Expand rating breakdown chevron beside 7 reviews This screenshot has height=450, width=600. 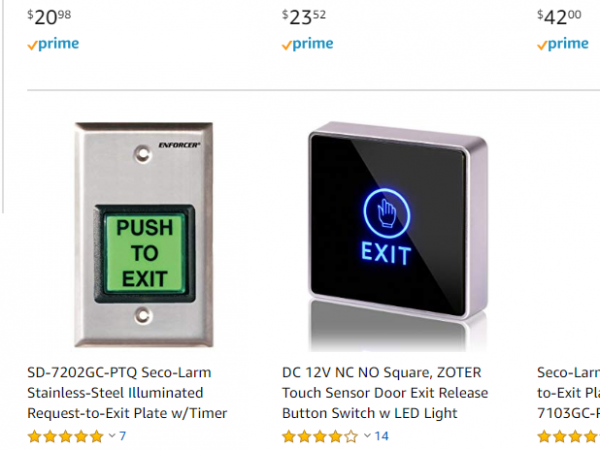pyautogui.click(x=112, y=435)
